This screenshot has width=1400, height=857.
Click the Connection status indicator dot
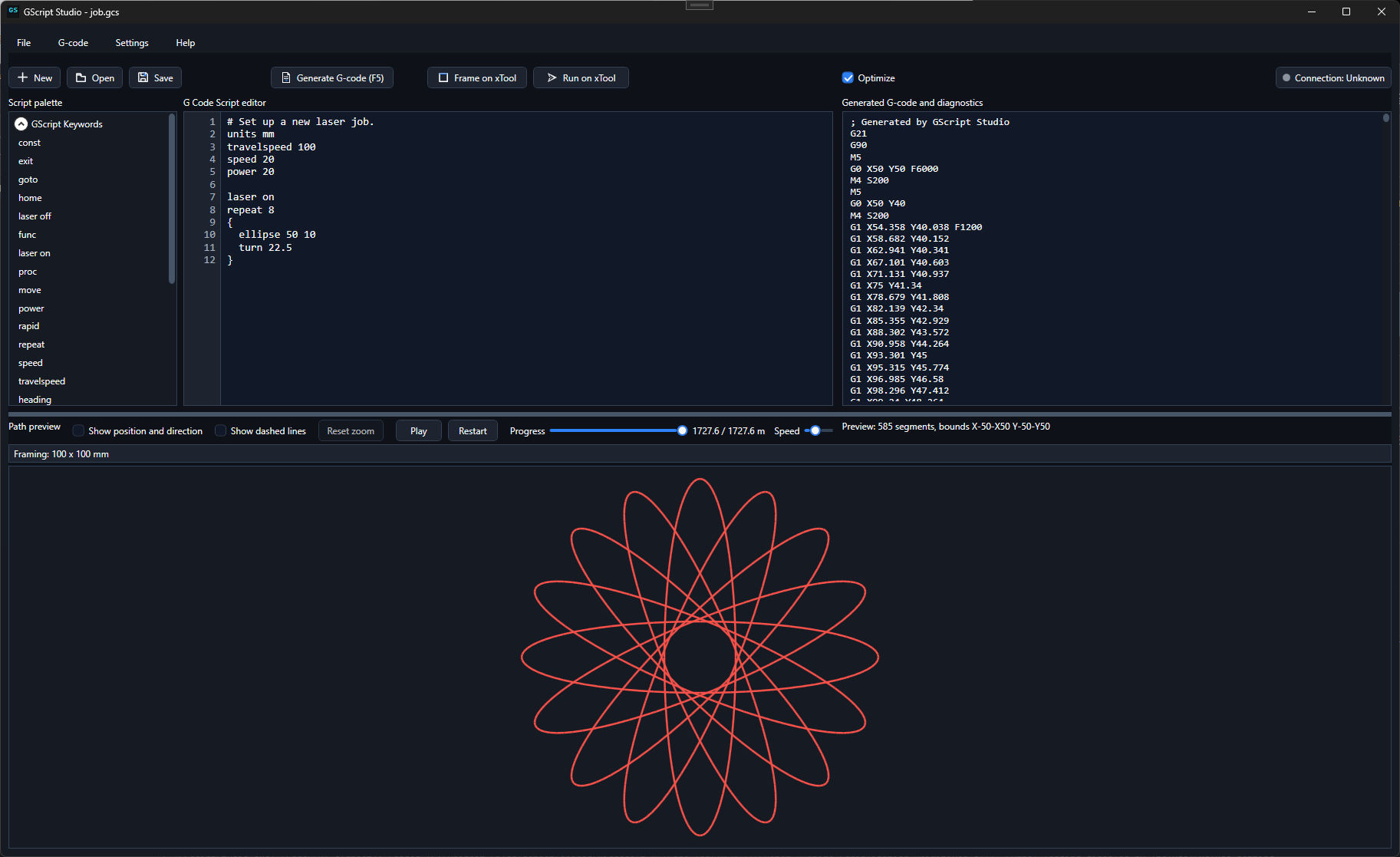tap(1286, 77)
